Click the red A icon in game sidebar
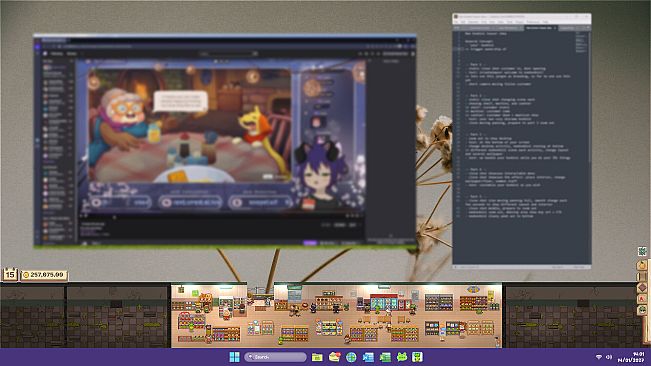 tap(642, 298)
